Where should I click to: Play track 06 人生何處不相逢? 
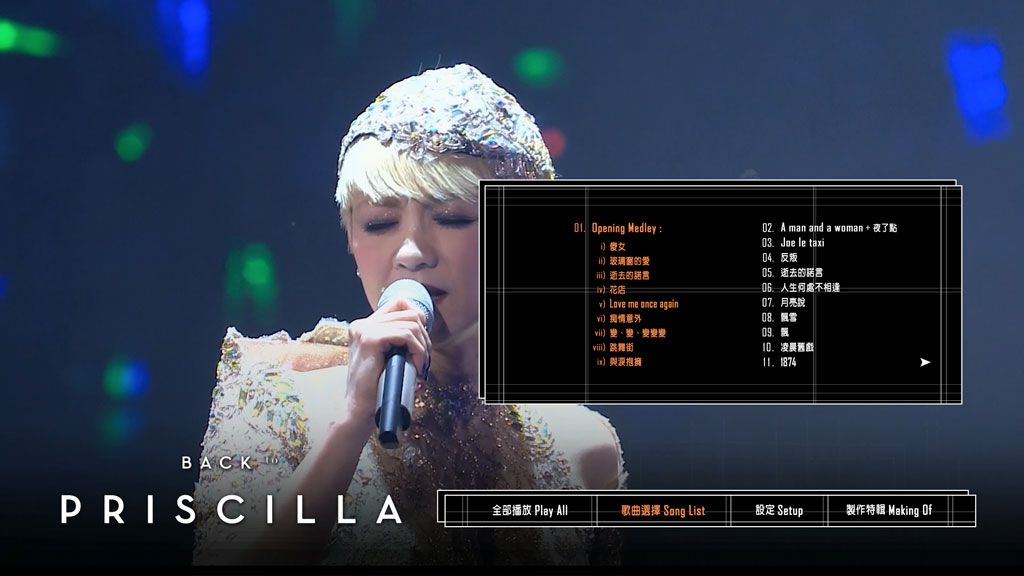(x=801, y=288)
